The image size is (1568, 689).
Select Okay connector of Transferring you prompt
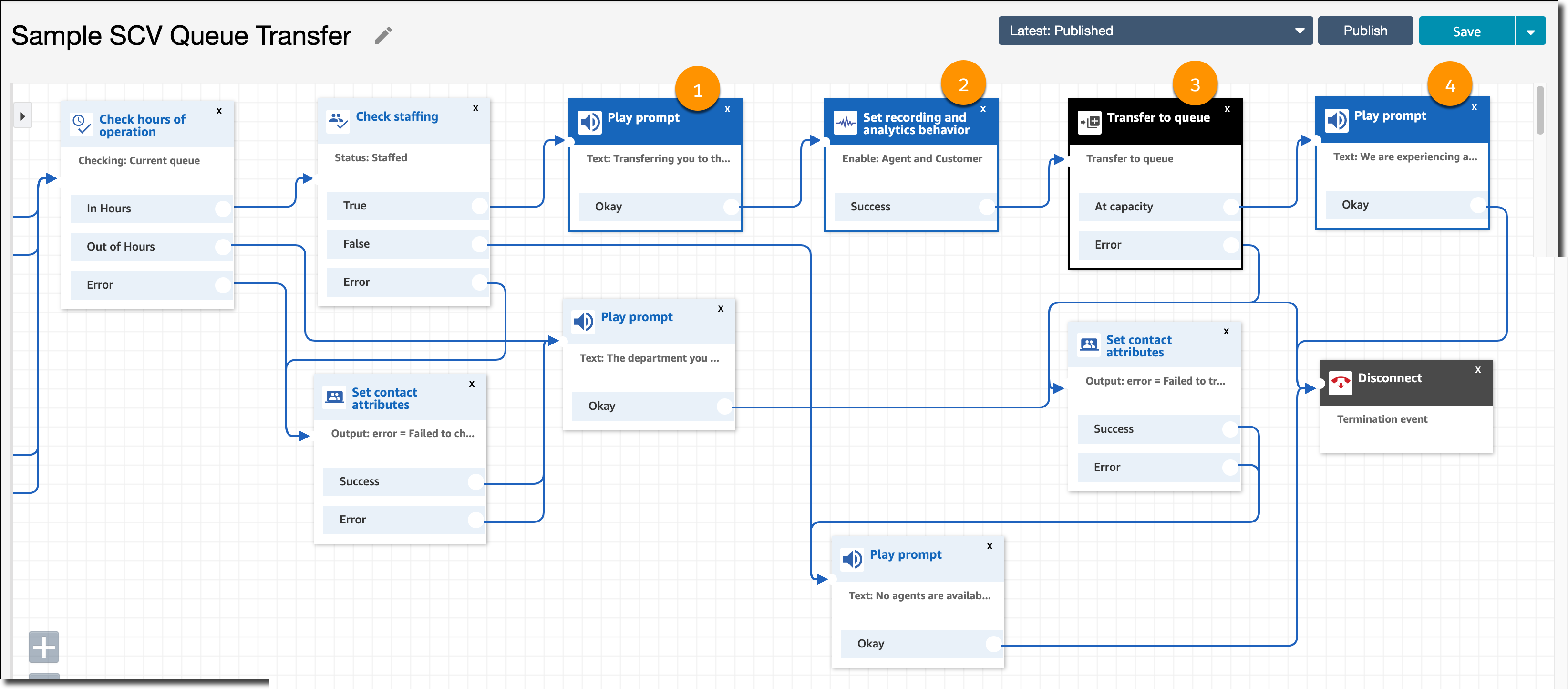point(732,207)
